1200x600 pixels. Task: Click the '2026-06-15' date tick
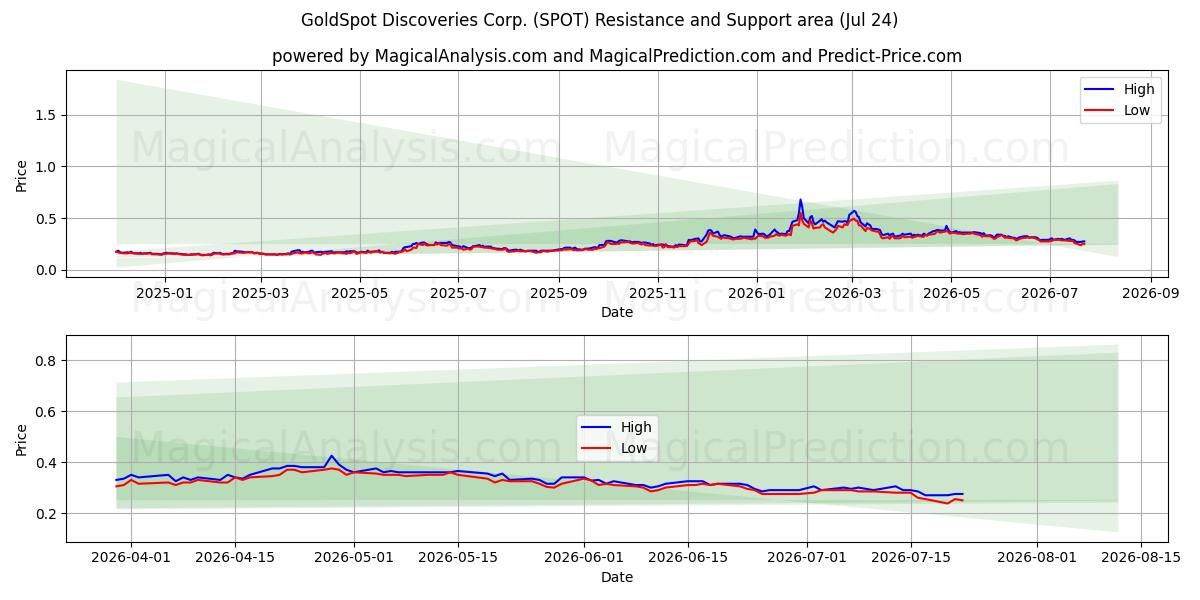click(x=689, y=558)
